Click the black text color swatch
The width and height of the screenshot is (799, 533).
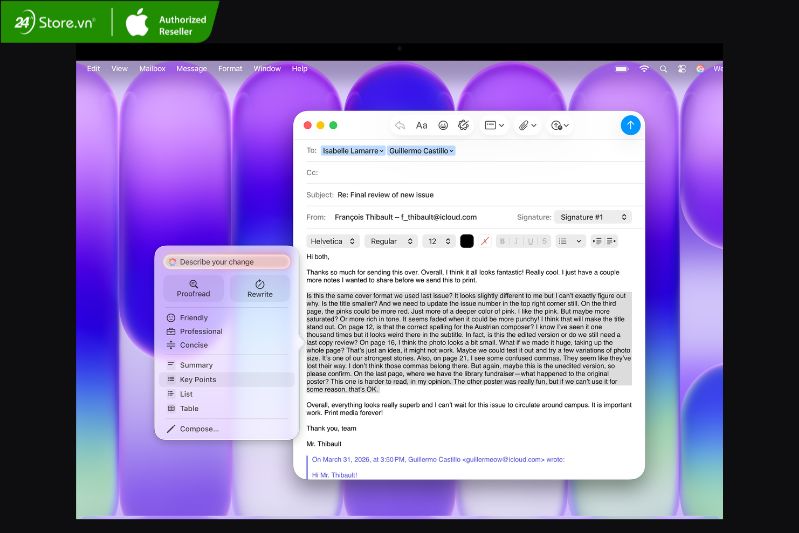(467, 241)
